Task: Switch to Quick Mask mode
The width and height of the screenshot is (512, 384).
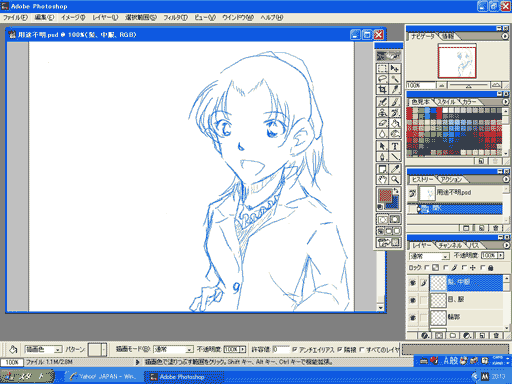Action: pos(395,219)
